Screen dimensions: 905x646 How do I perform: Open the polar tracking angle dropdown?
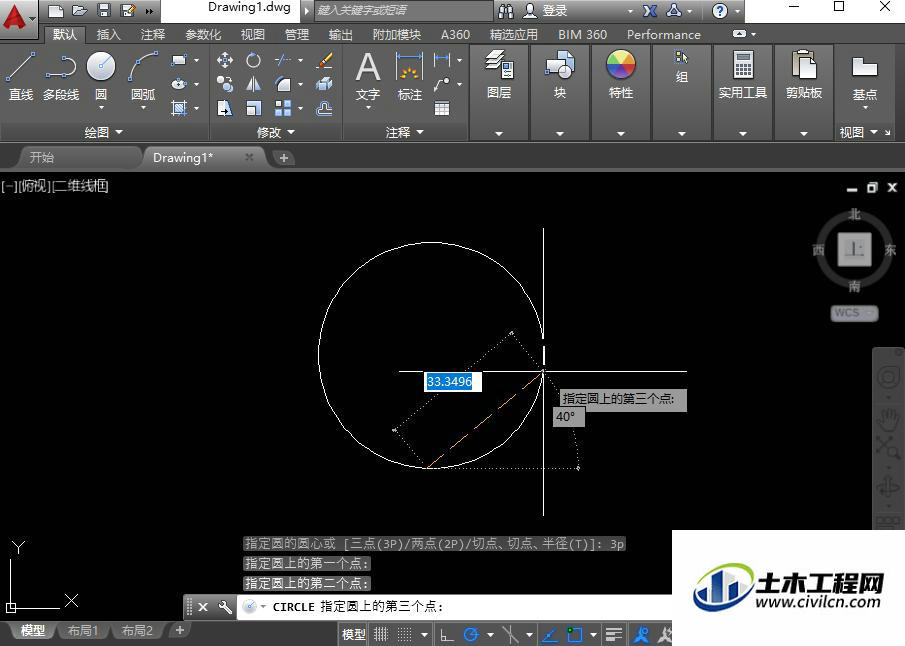pos(490,635)
